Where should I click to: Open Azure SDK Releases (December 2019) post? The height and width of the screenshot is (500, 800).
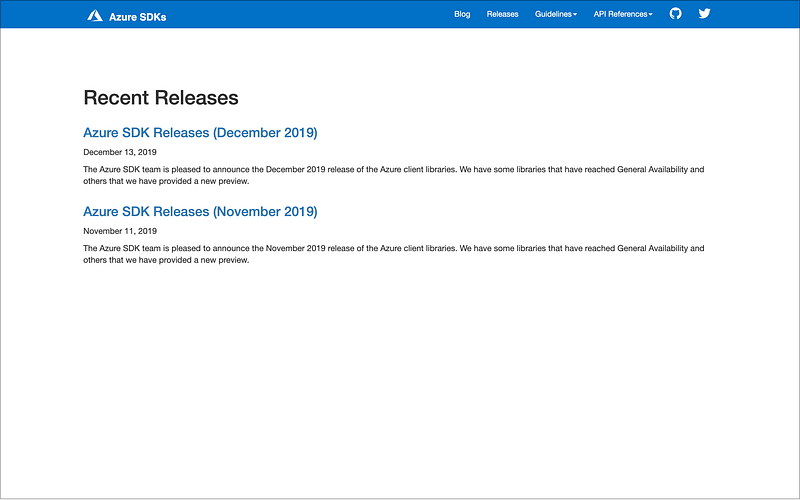point(201,133)
